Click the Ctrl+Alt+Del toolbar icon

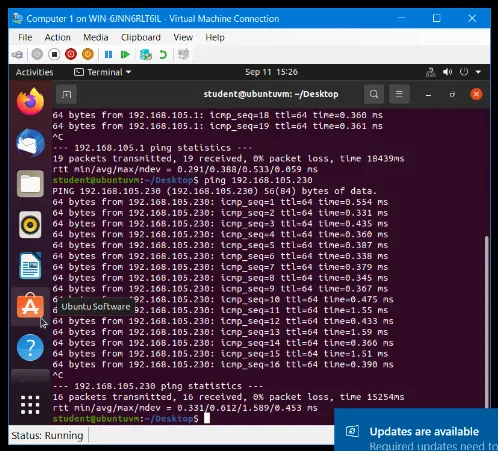pos(18,54)
